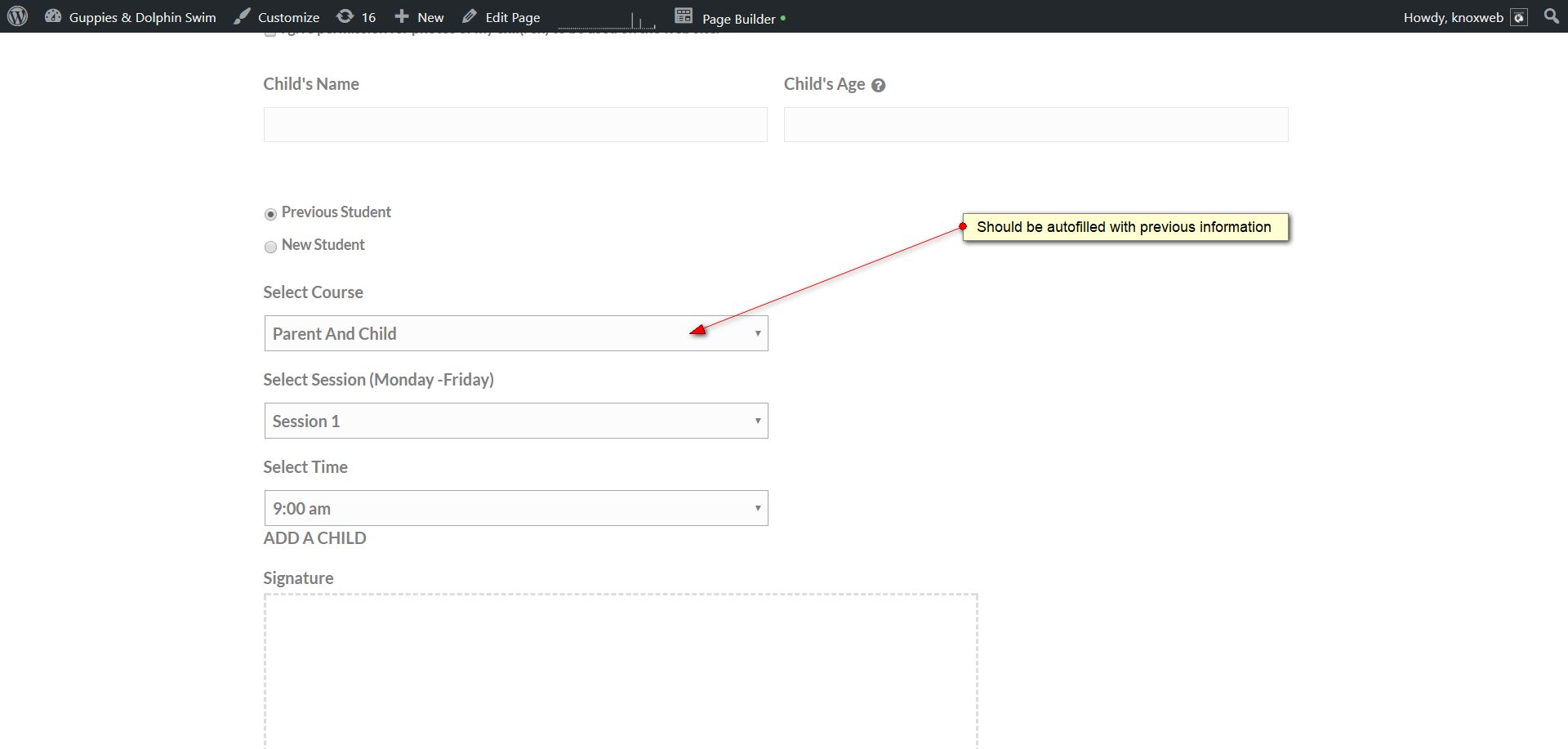Click the ADD A CHILD link
Screen dimensions: 1568x749
click(x=314, y=538)
